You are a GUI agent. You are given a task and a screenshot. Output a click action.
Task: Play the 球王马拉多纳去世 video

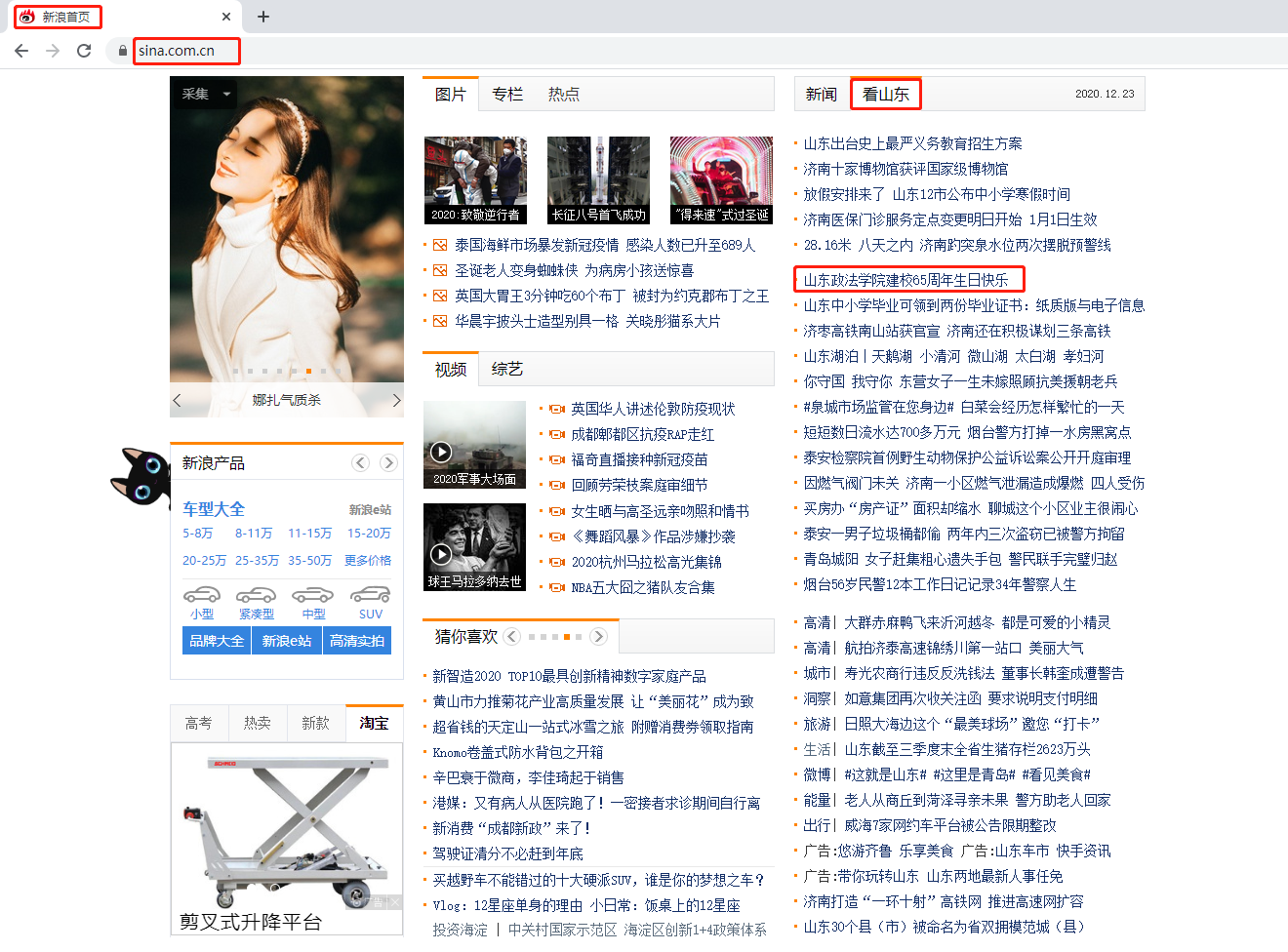[441, 554]
